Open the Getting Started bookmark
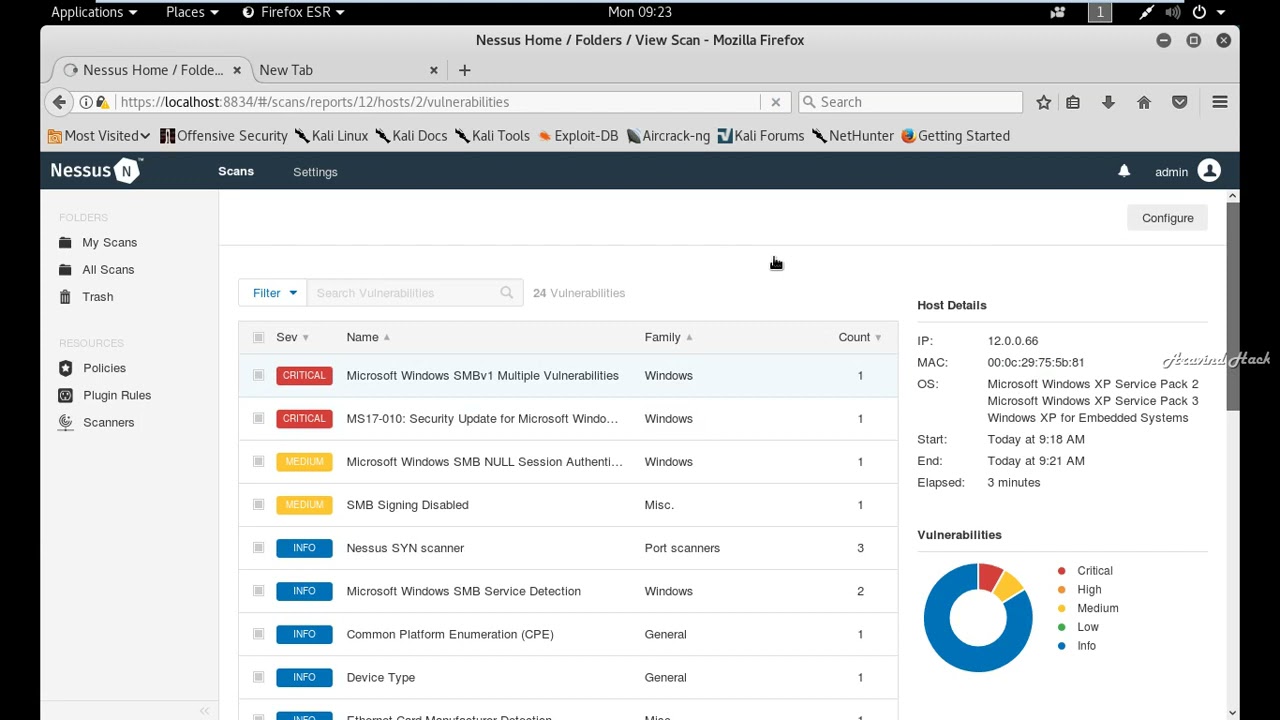 955,136
